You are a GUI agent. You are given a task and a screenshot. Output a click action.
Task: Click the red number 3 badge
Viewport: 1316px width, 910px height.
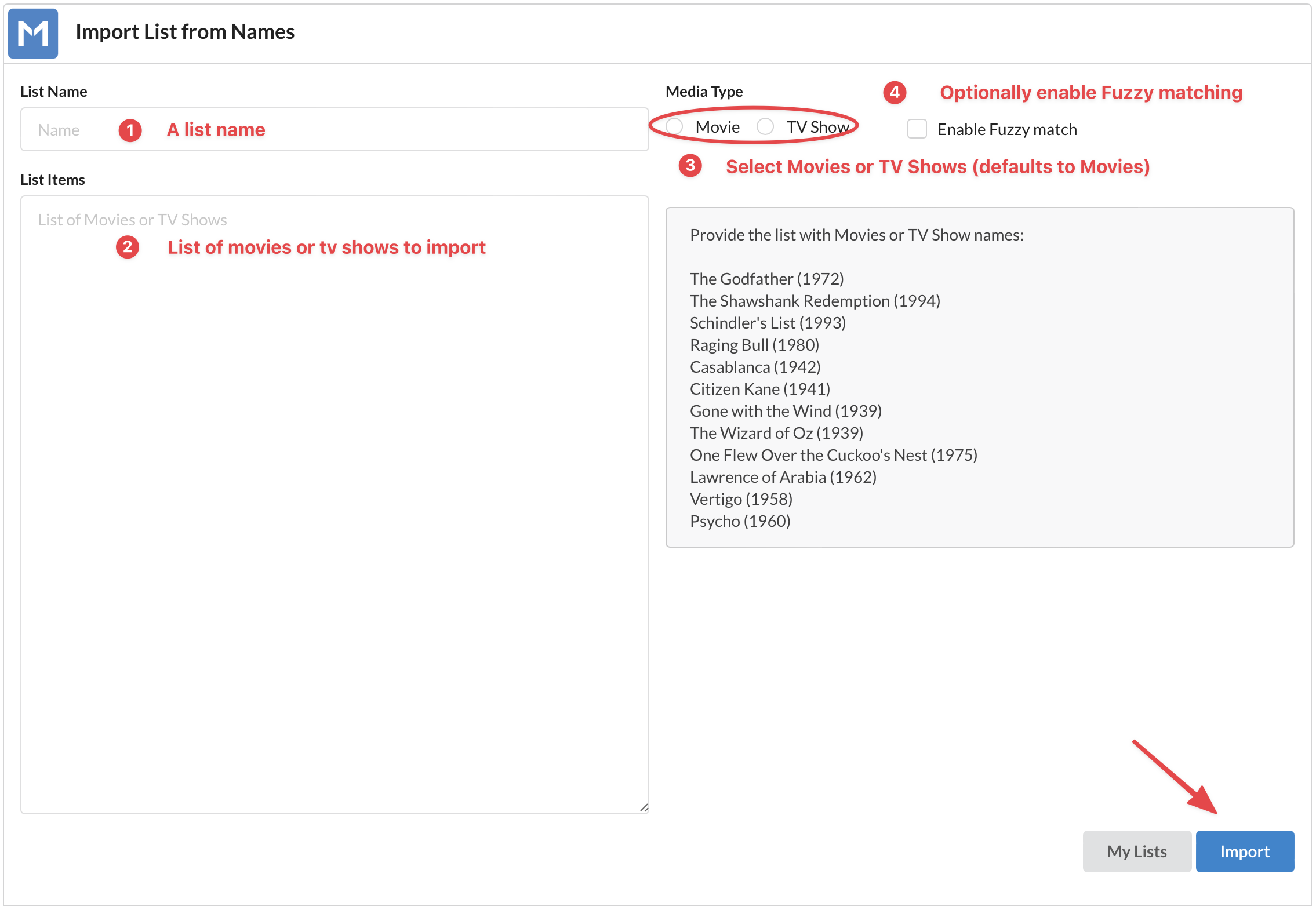(690, 166)
